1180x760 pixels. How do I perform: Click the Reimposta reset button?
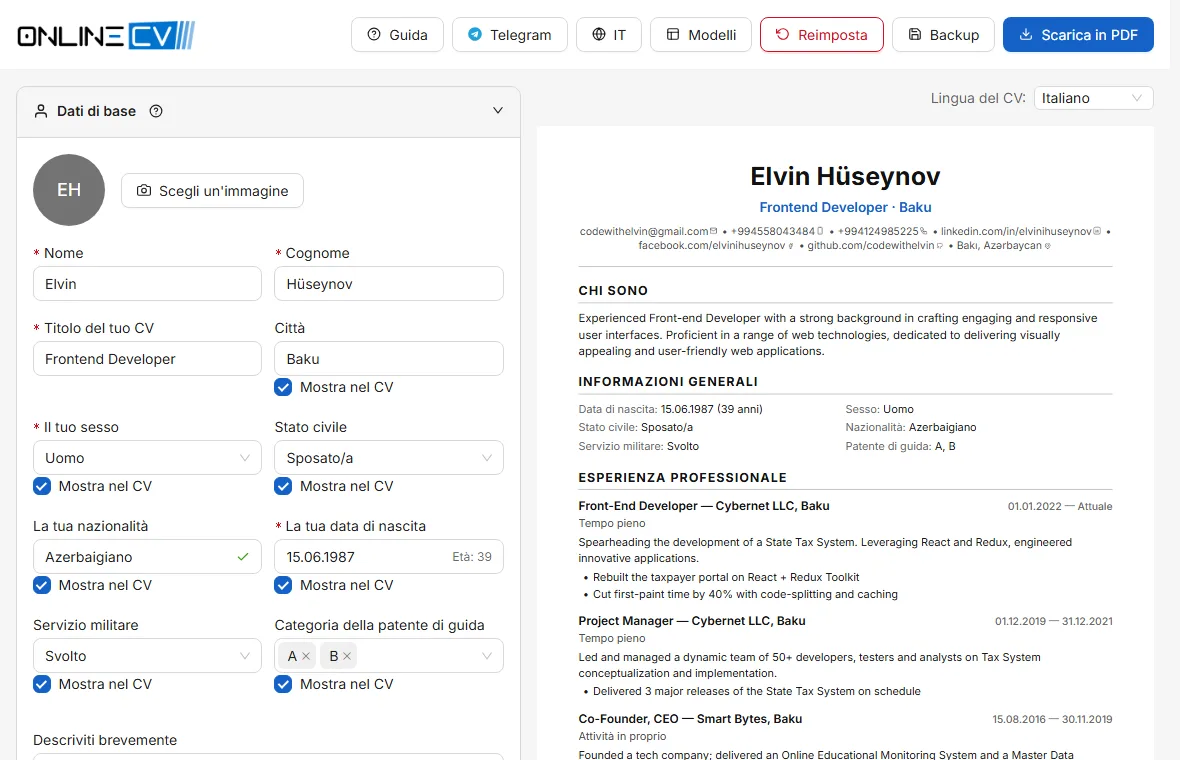coord(822,35)
